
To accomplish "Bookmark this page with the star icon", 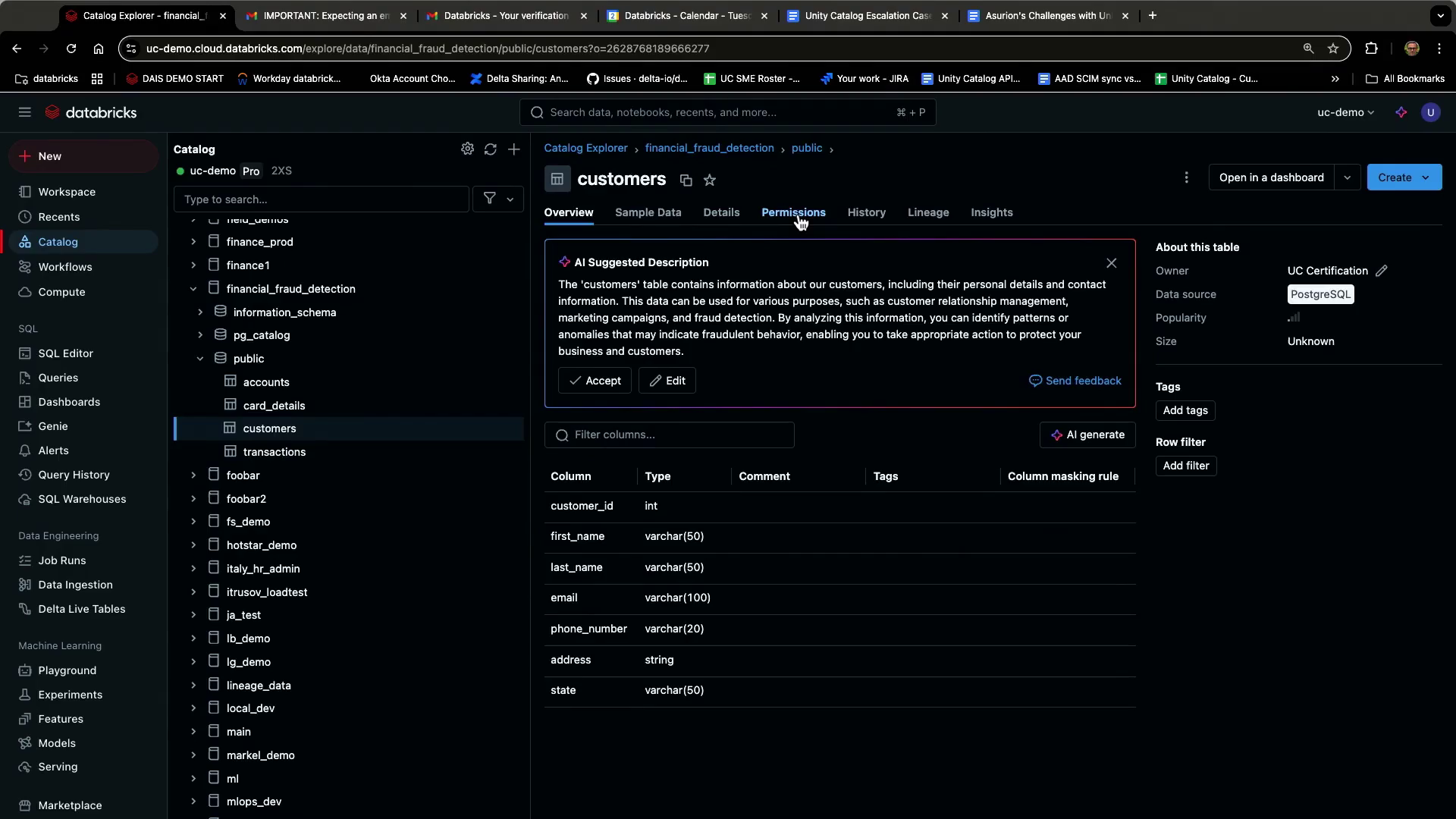I will click(1333, 49).
